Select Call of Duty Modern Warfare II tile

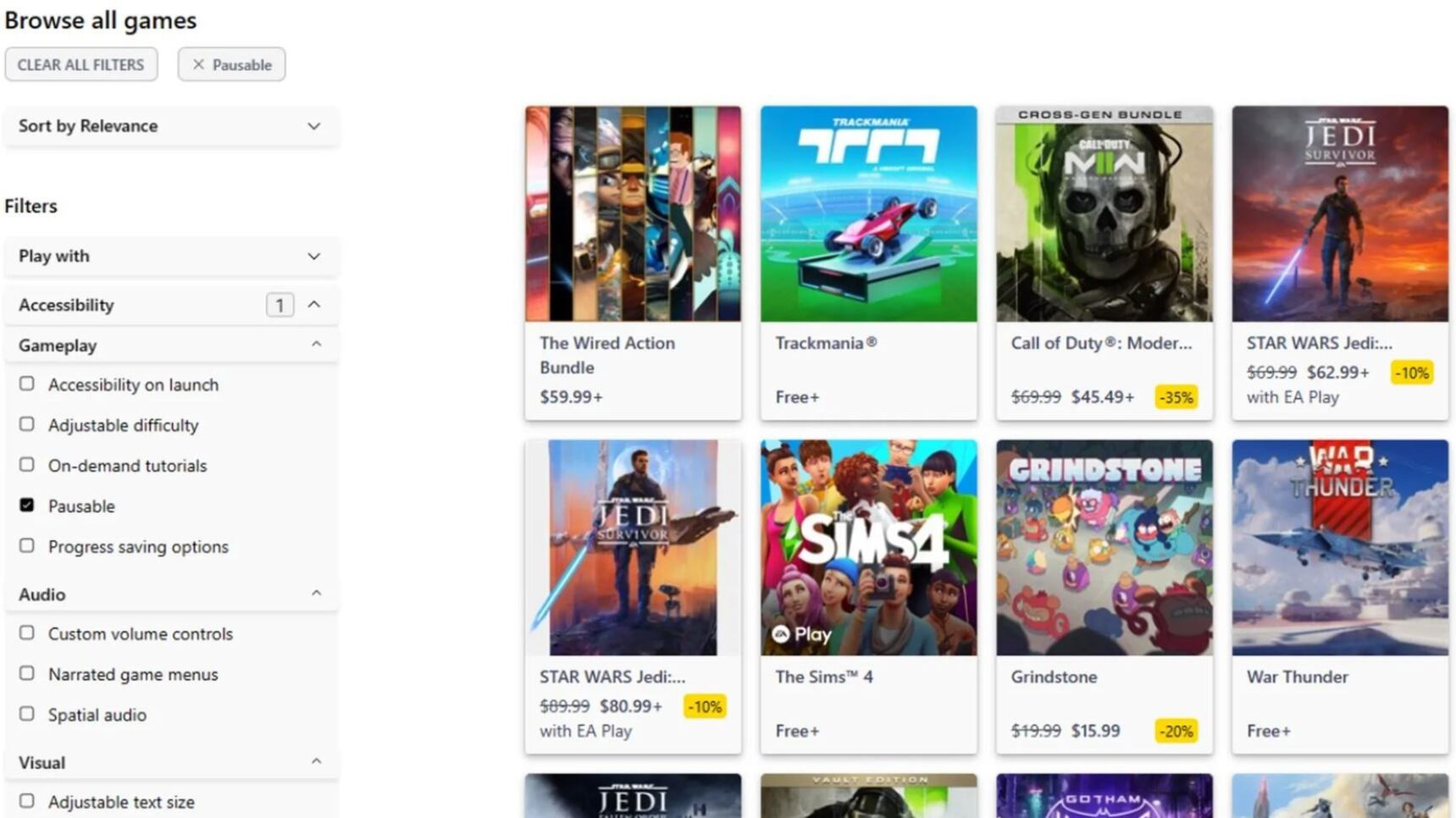tap(1104, 263)
